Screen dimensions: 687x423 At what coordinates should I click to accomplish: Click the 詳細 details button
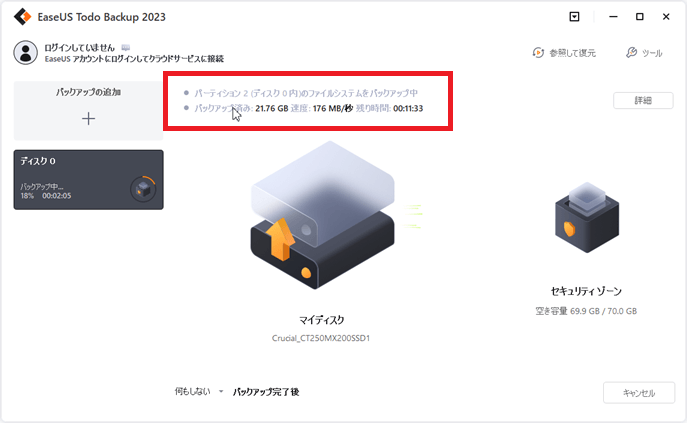[643, 100]
